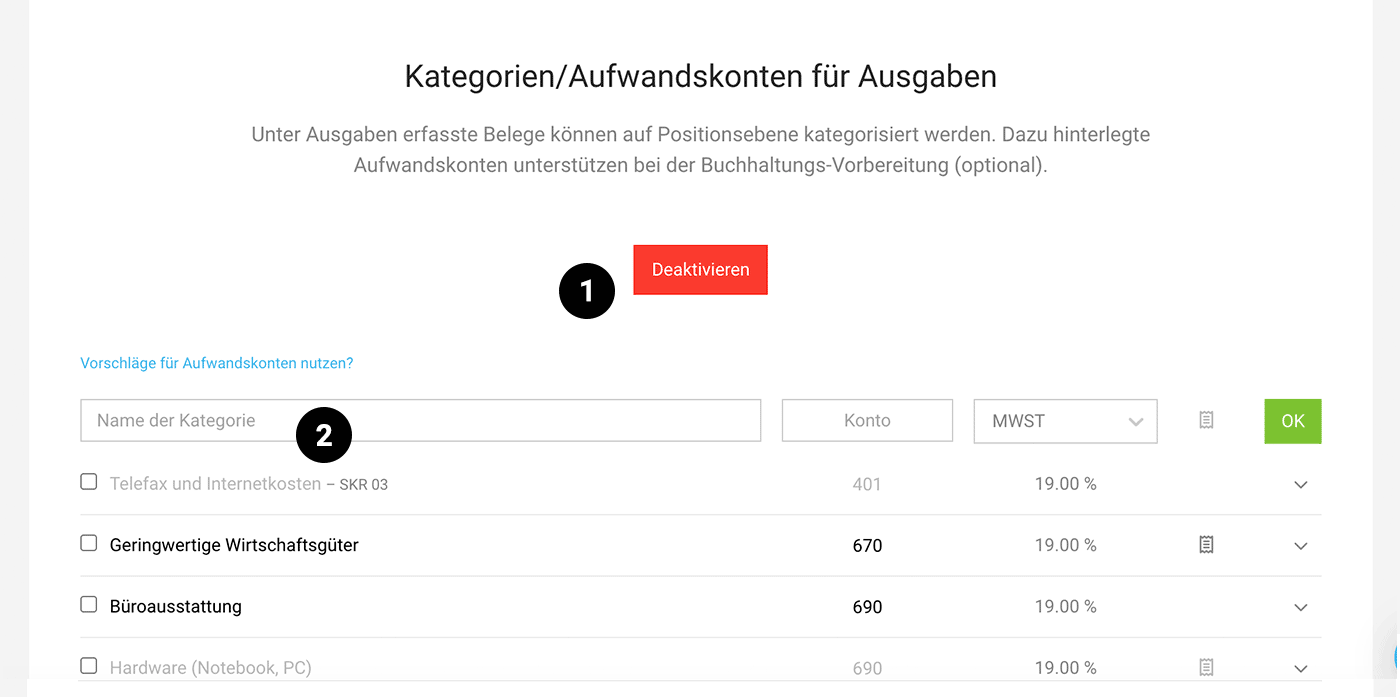
Task: Open the widget at the right screen edge
Action: (x=1396, y=657)
